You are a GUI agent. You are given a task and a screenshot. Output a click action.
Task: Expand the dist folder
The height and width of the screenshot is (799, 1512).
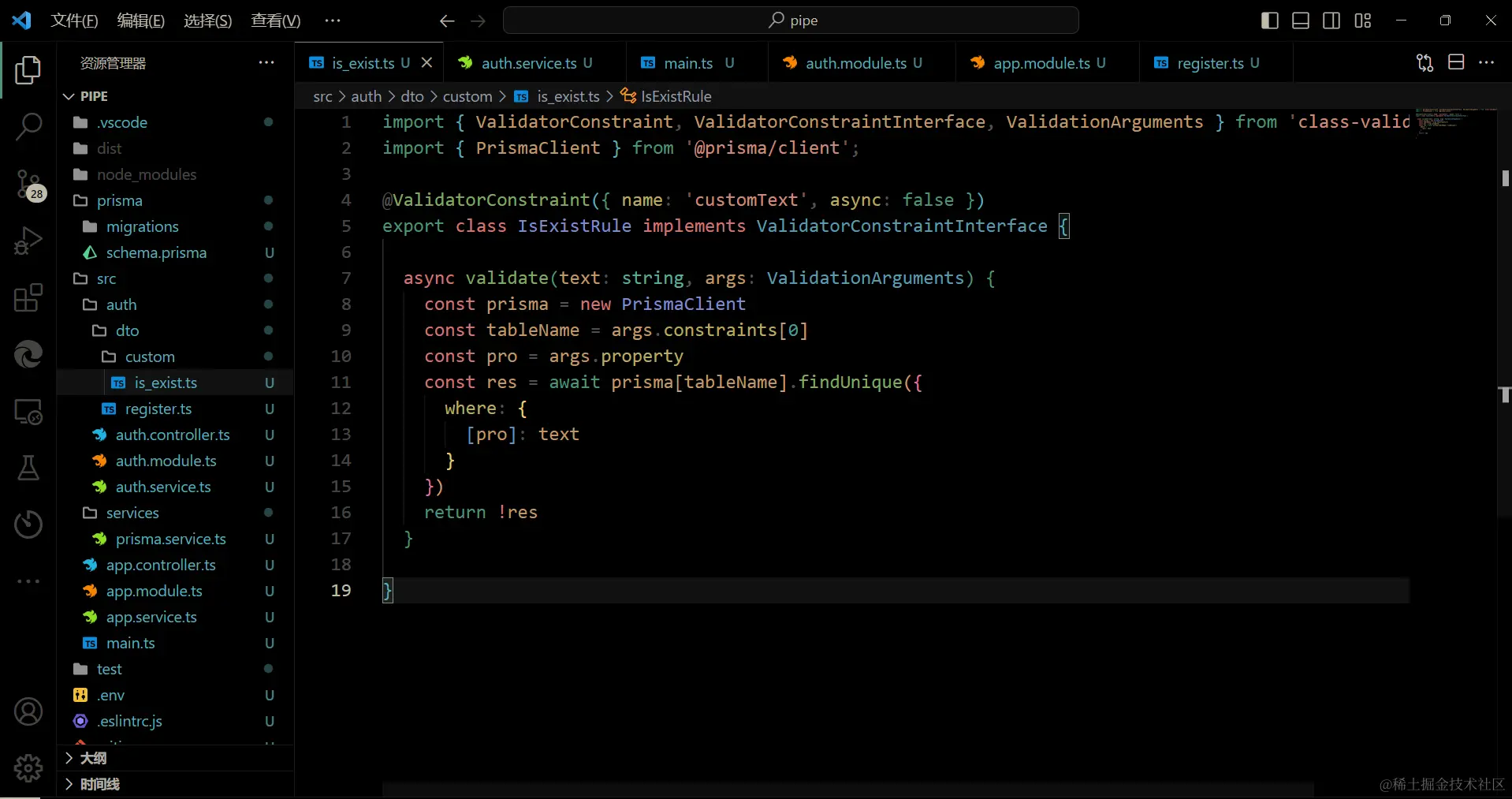(175, 148)
